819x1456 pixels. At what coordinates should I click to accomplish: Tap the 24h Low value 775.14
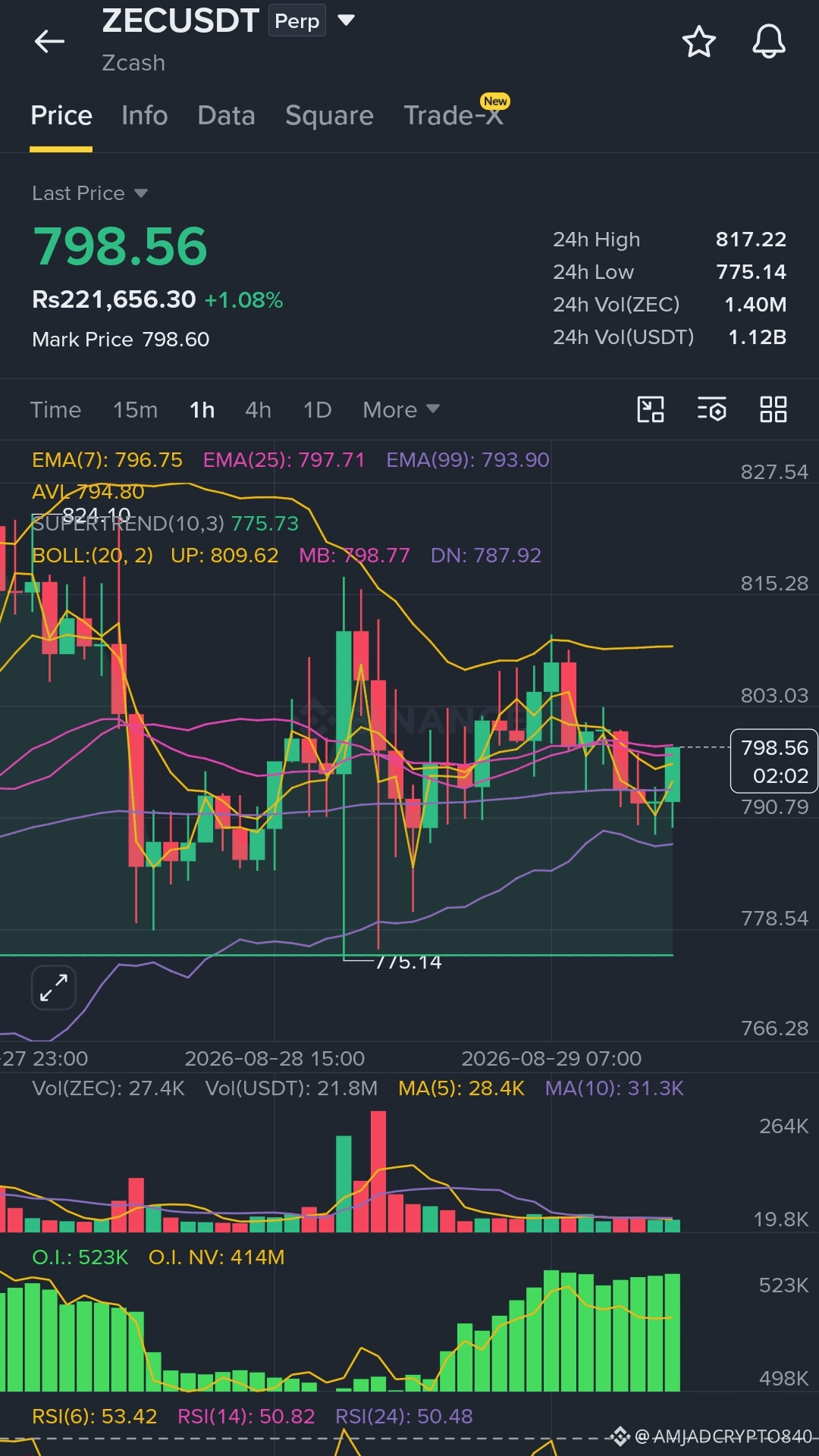751,271
